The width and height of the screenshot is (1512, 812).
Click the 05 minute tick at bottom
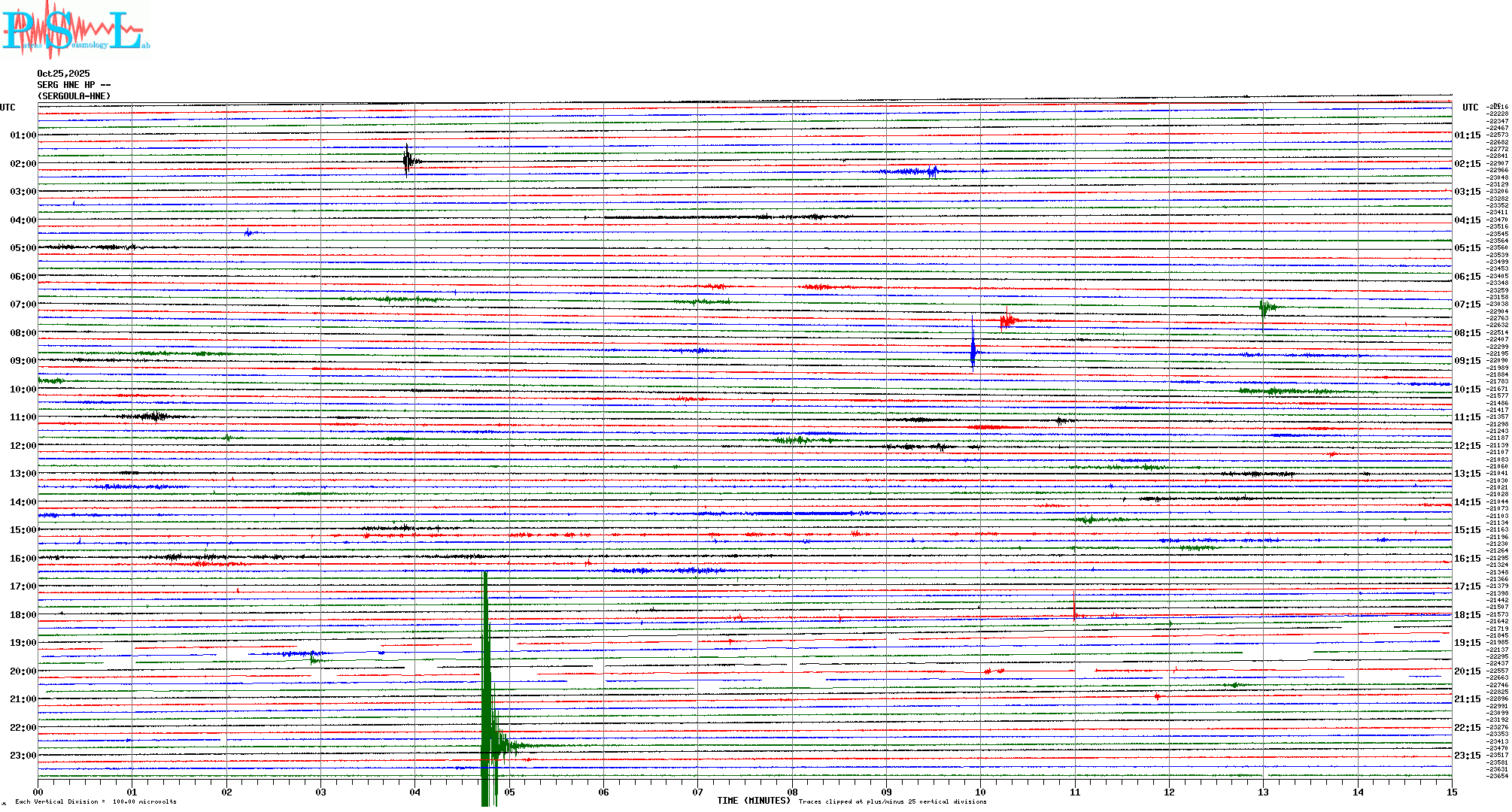tap(509, 792)
